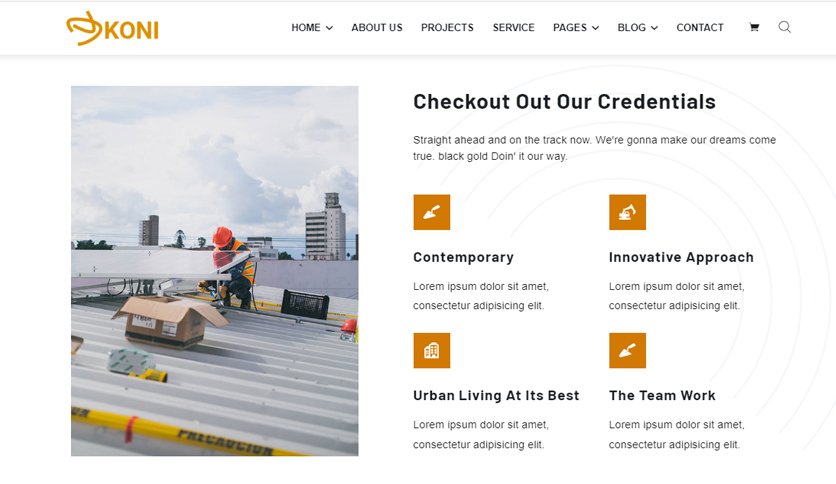Click the Checkout Out Our Credentials title

pos(564,101)
